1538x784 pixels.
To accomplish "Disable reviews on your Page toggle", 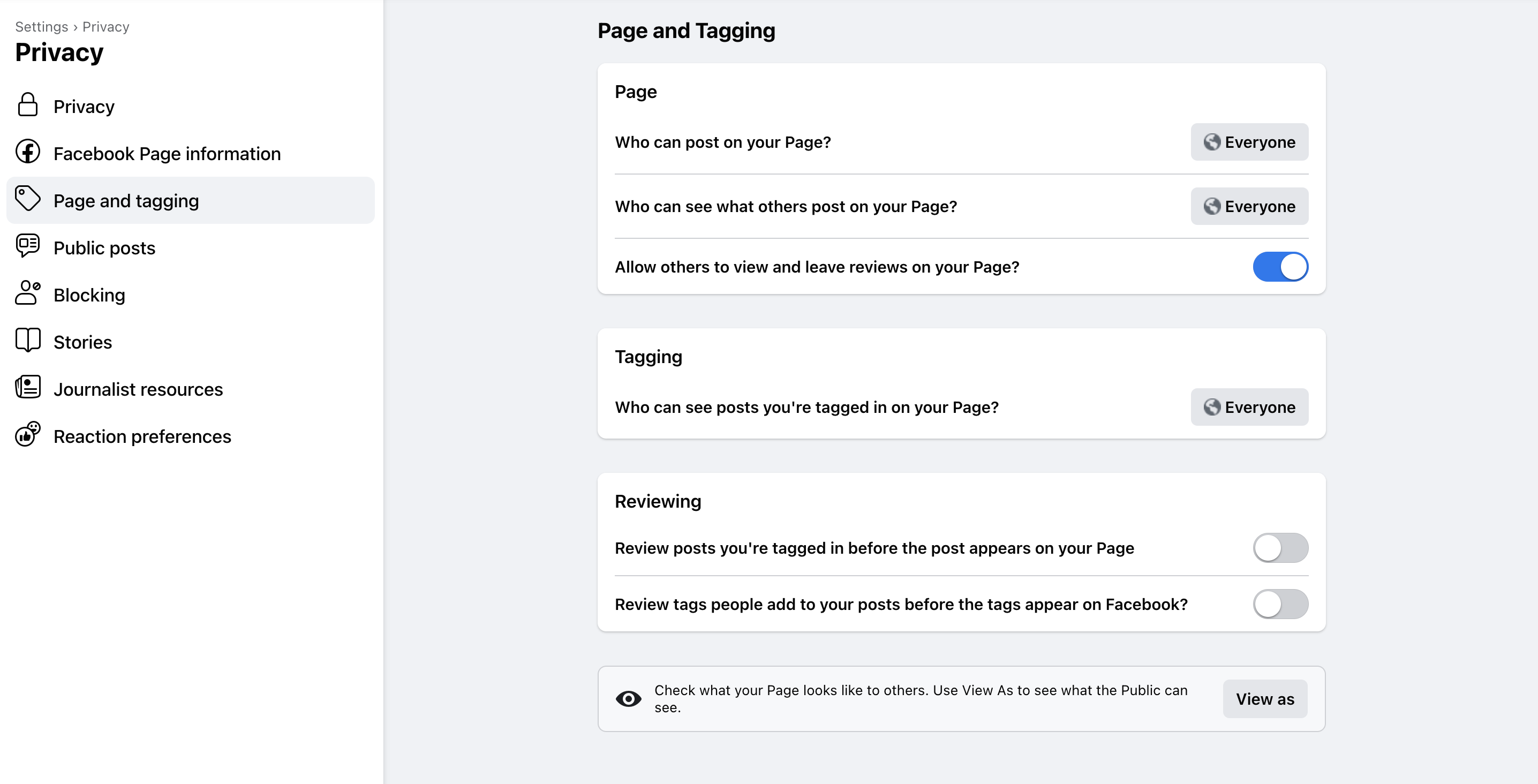I will point(1280,267).
